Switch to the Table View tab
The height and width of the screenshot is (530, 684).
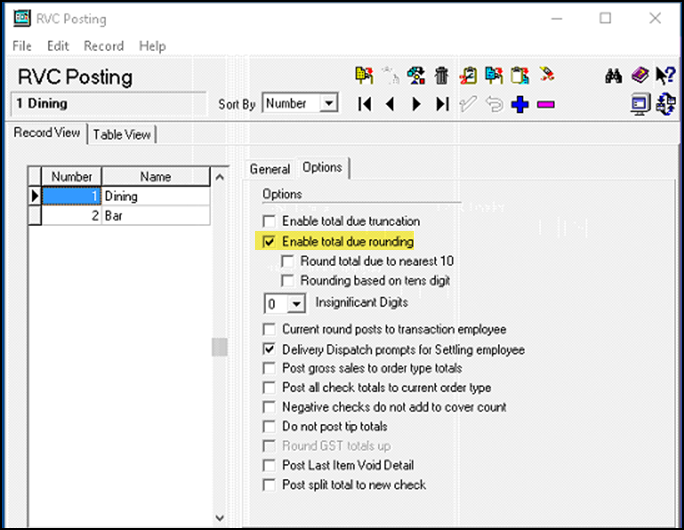pos(122,135)
